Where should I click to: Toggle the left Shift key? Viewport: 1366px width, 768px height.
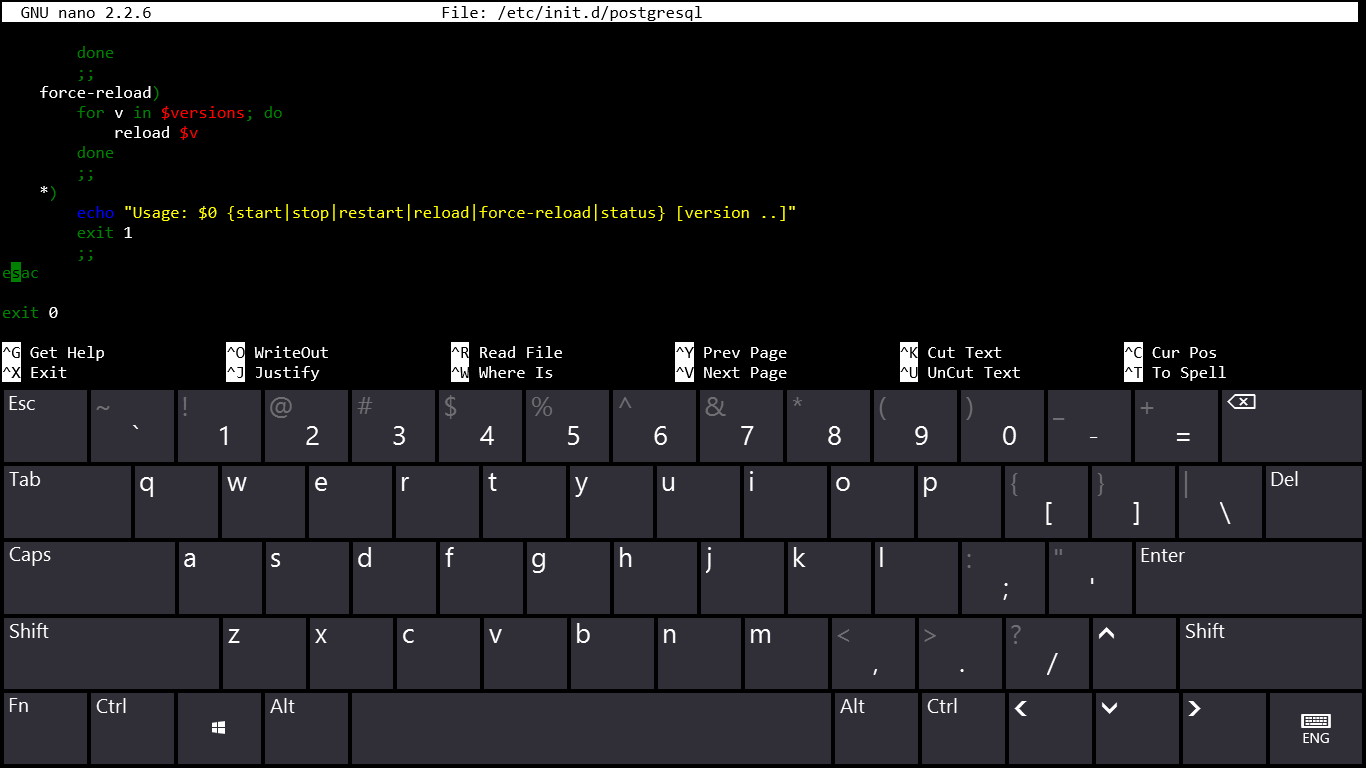tap(111, 653)
